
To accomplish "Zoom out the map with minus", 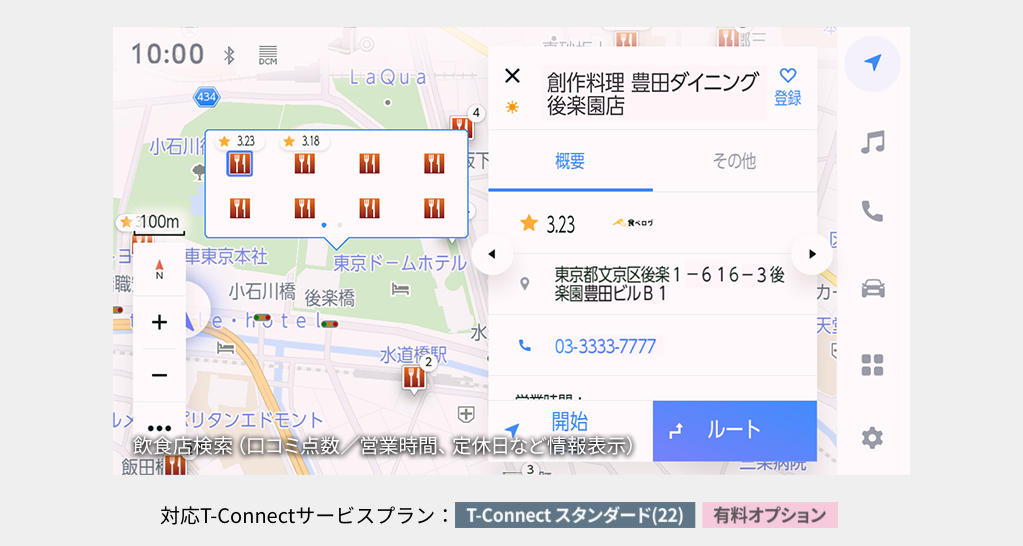I will [x=159, y=375].
